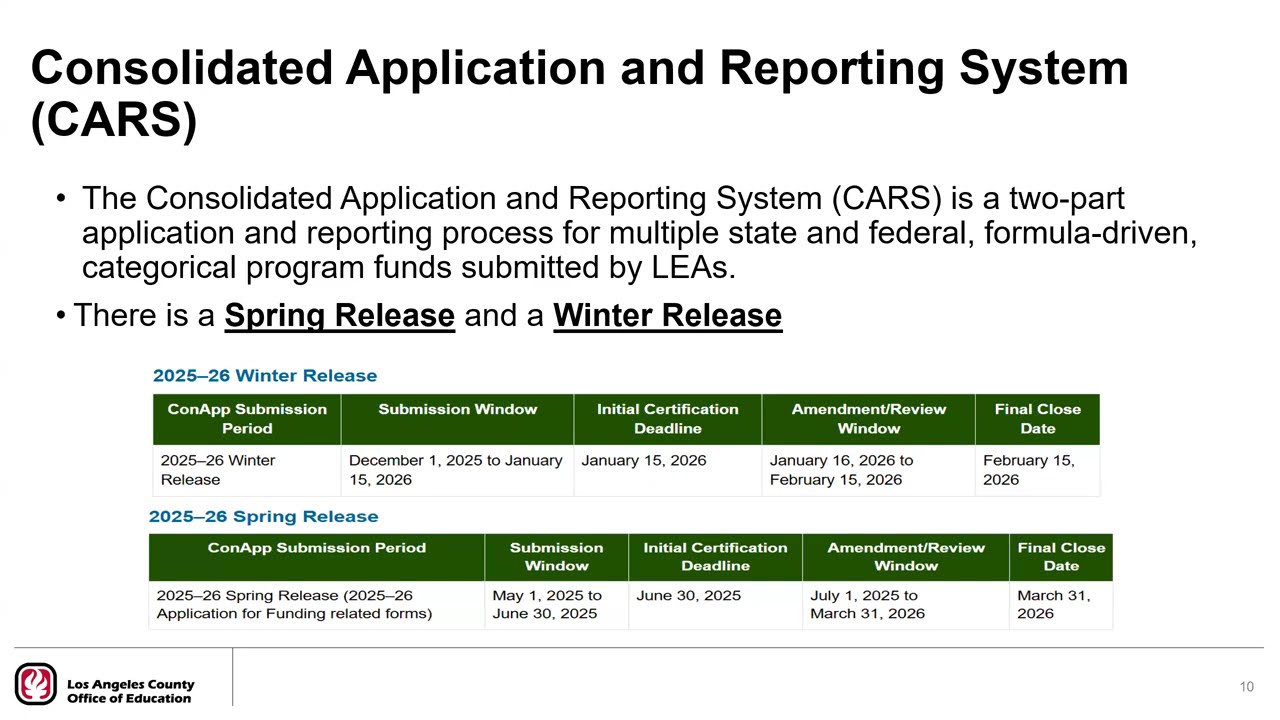
Task: Click Spring table header Final Close Date
Action: tap(1061, 557)
